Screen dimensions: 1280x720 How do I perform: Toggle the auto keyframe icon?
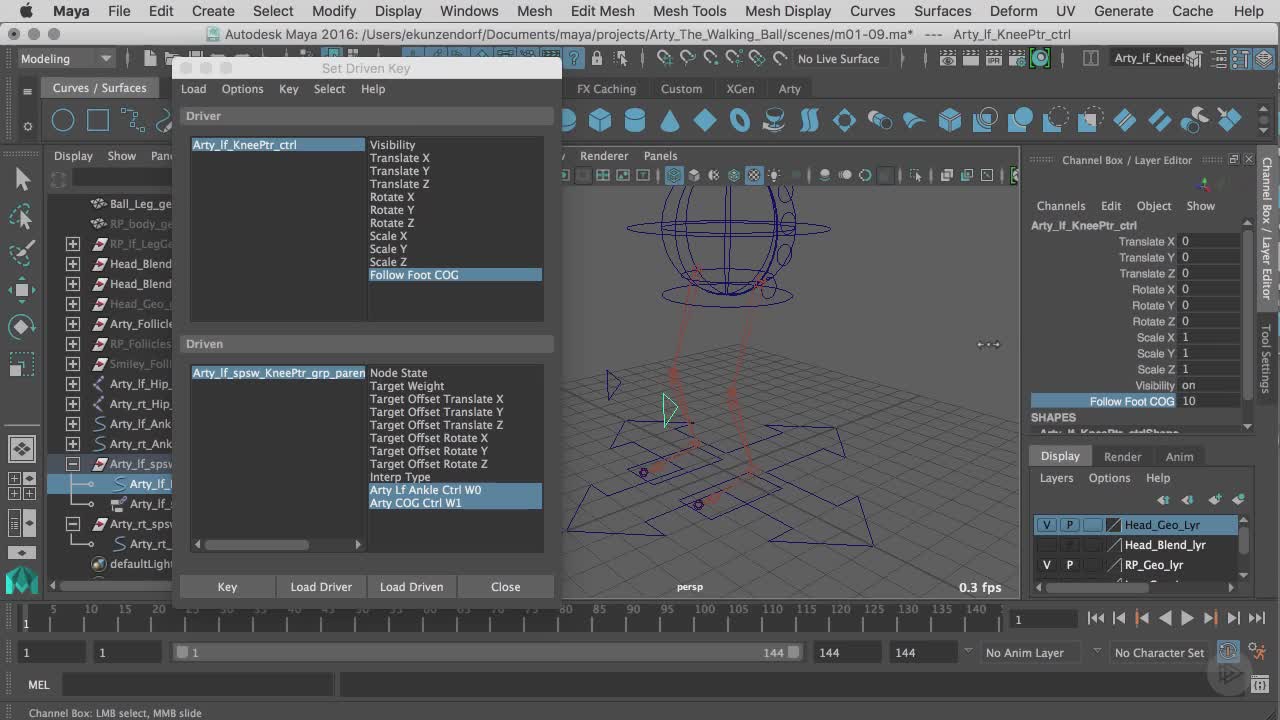click(x=1228, y=652)
